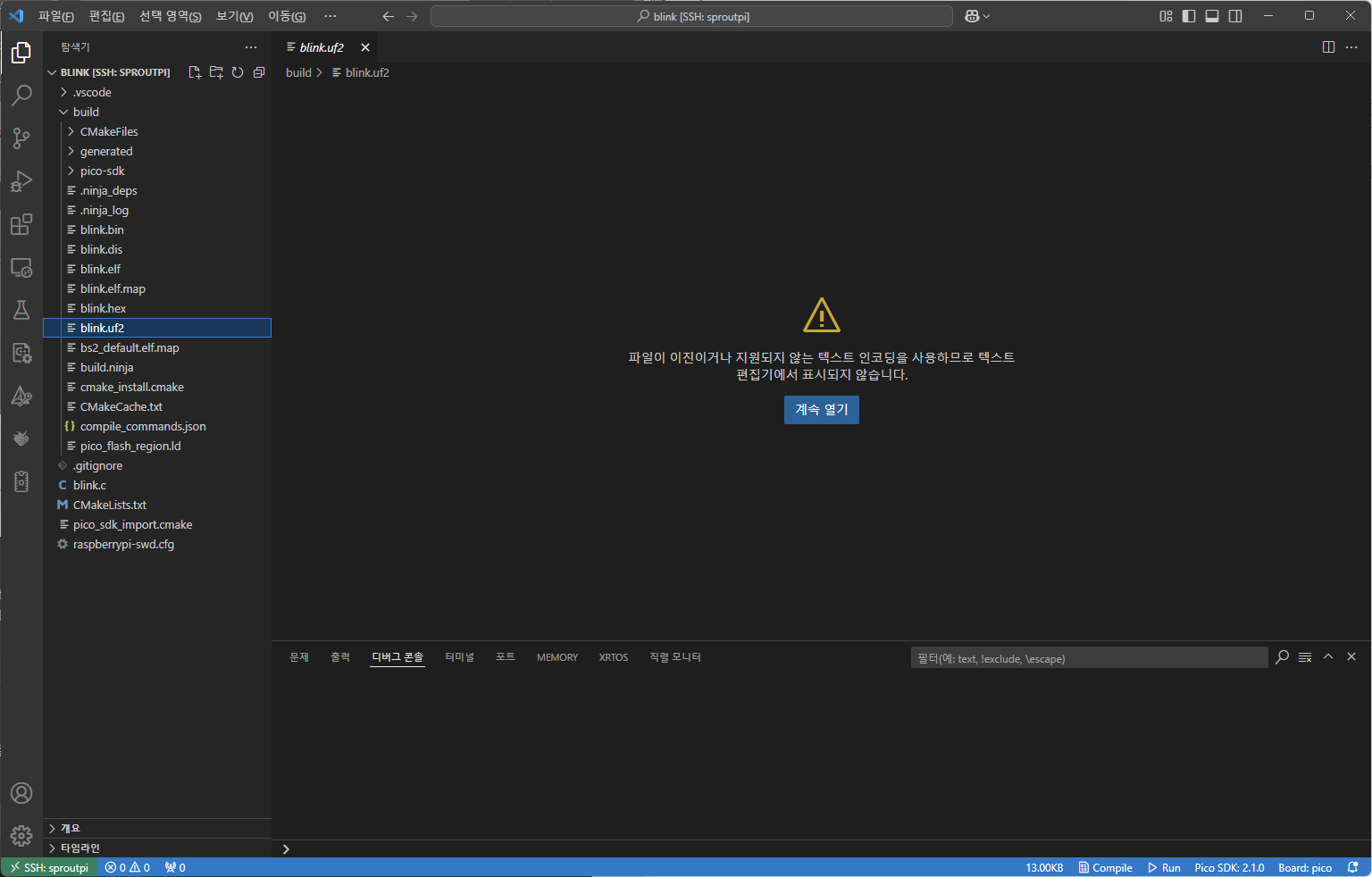Click the SSH: sproutpi remote indicator

point(49,867)
